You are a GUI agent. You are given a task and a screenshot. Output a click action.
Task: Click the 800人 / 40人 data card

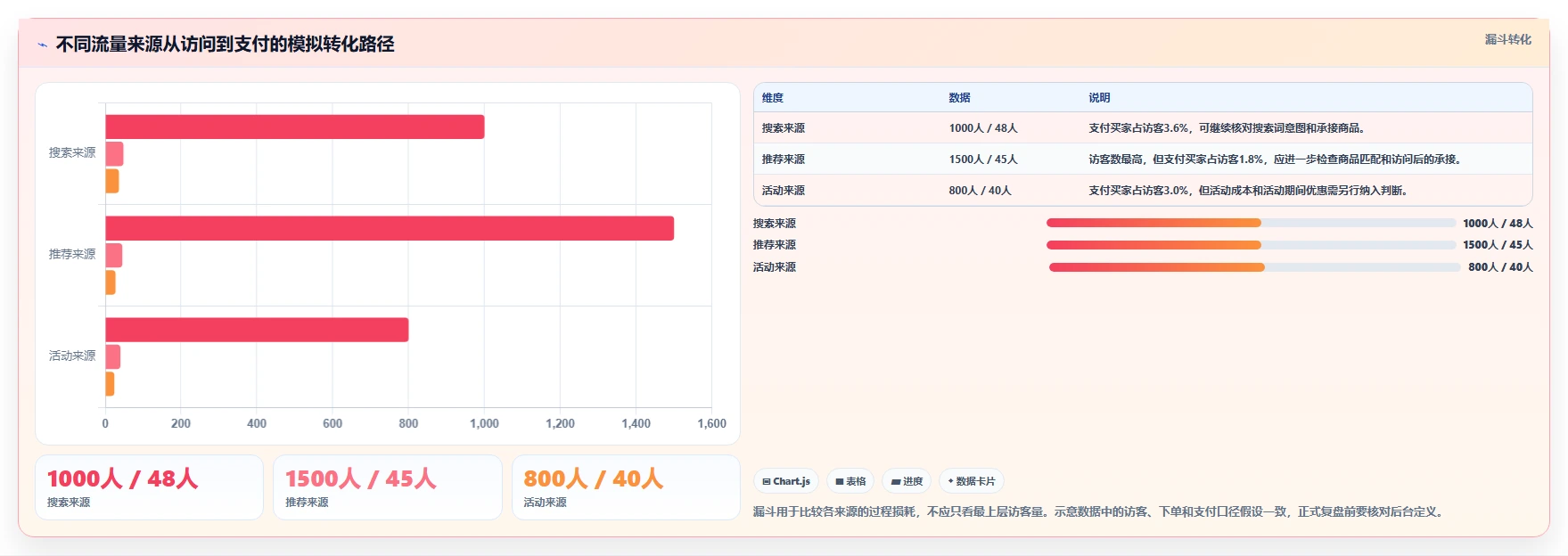(x=626, y=487)
